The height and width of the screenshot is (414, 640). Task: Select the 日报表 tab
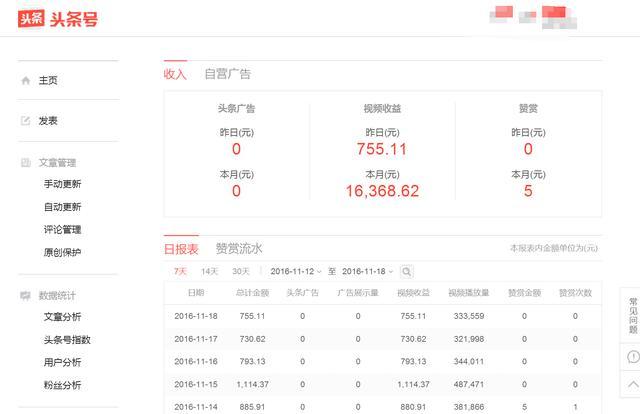tap(181, 249)
